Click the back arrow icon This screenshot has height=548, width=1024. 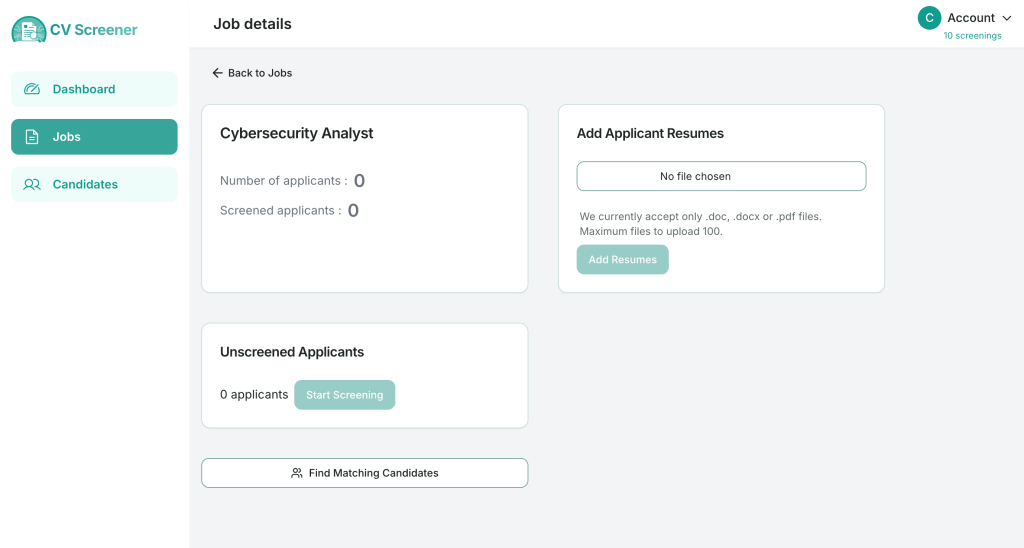pos(217,73)
